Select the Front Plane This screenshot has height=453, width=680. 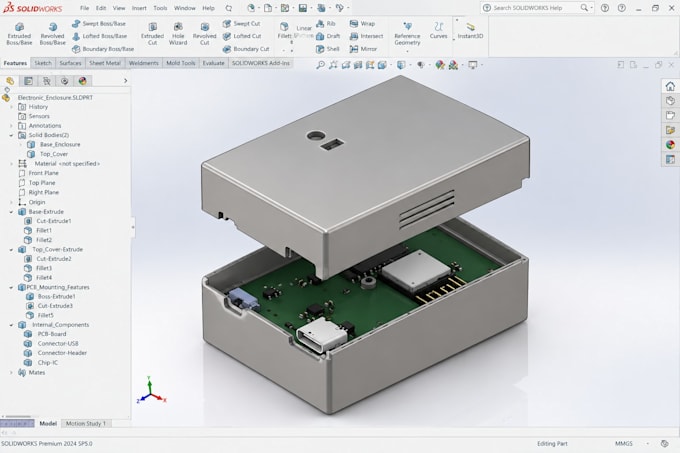pos(39,173)
